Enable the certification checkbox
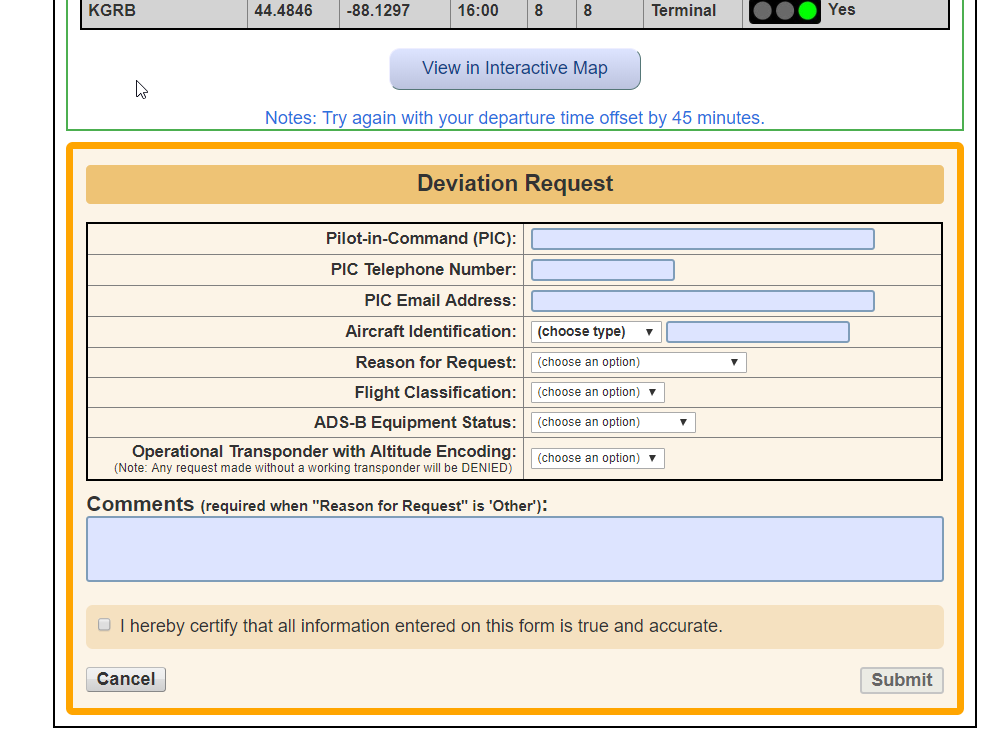The height and width of the screenshot is (742, 990). 104,624
